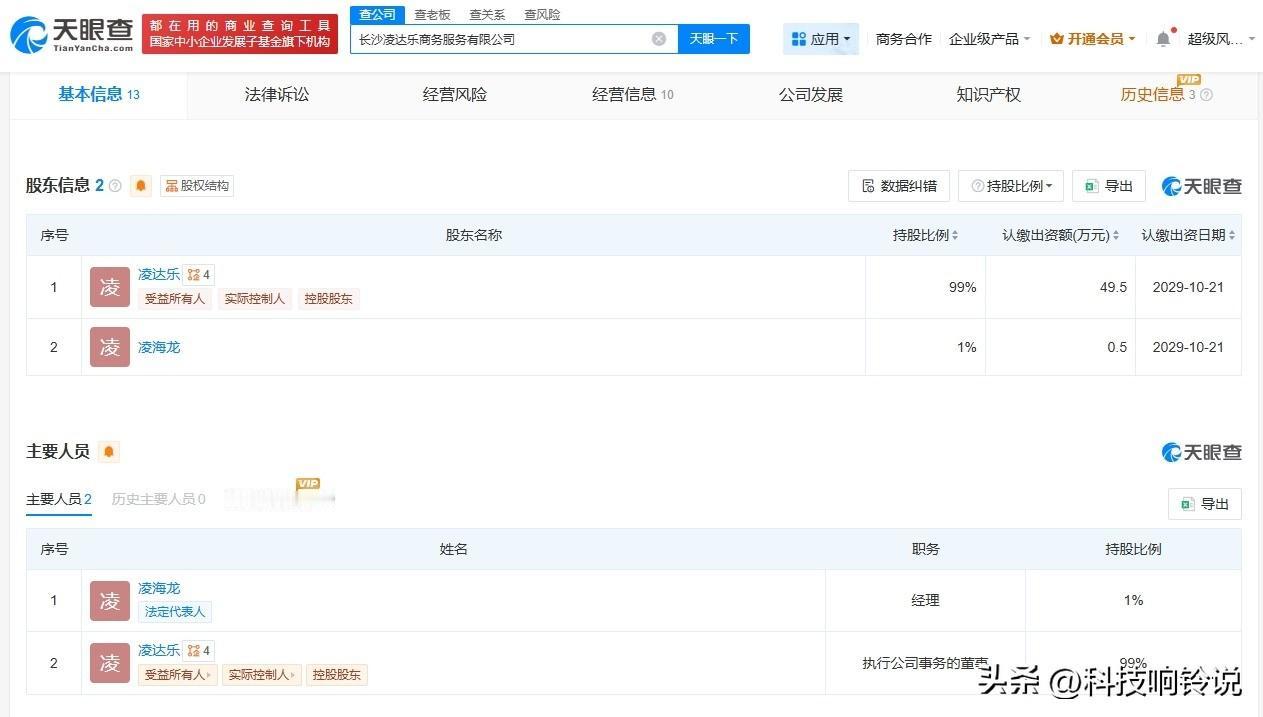Switch to the 经营信息 tab
The image size is (1263, 717).
pos(633,95)
